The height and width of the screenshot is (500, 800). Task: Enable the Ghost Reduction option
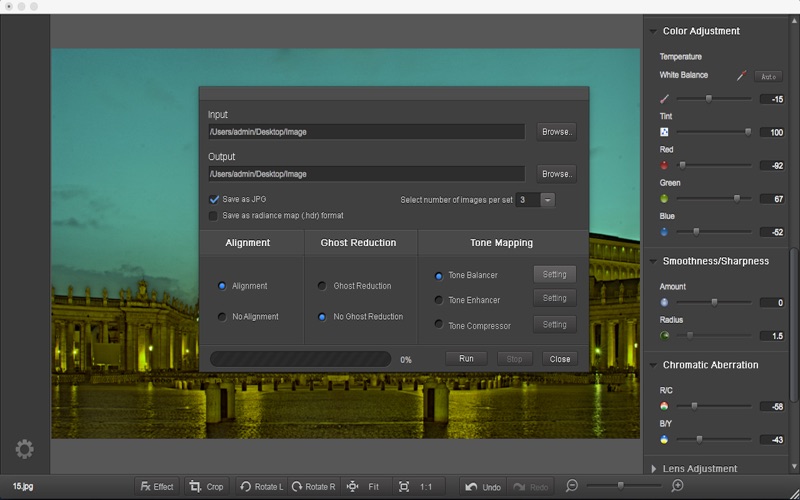point(322,286)
